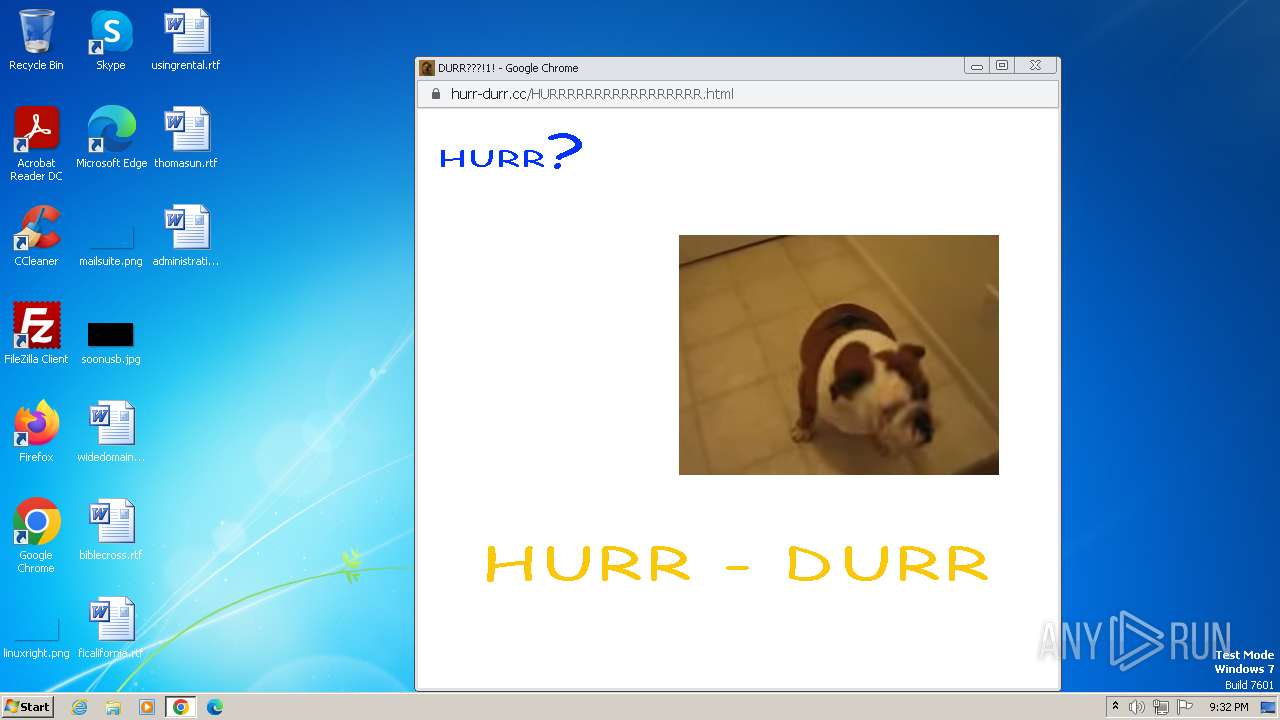The height and width of the screenshot is (720, 1280).
Task: Click the blue HURR? text
Action: point(510,154)
